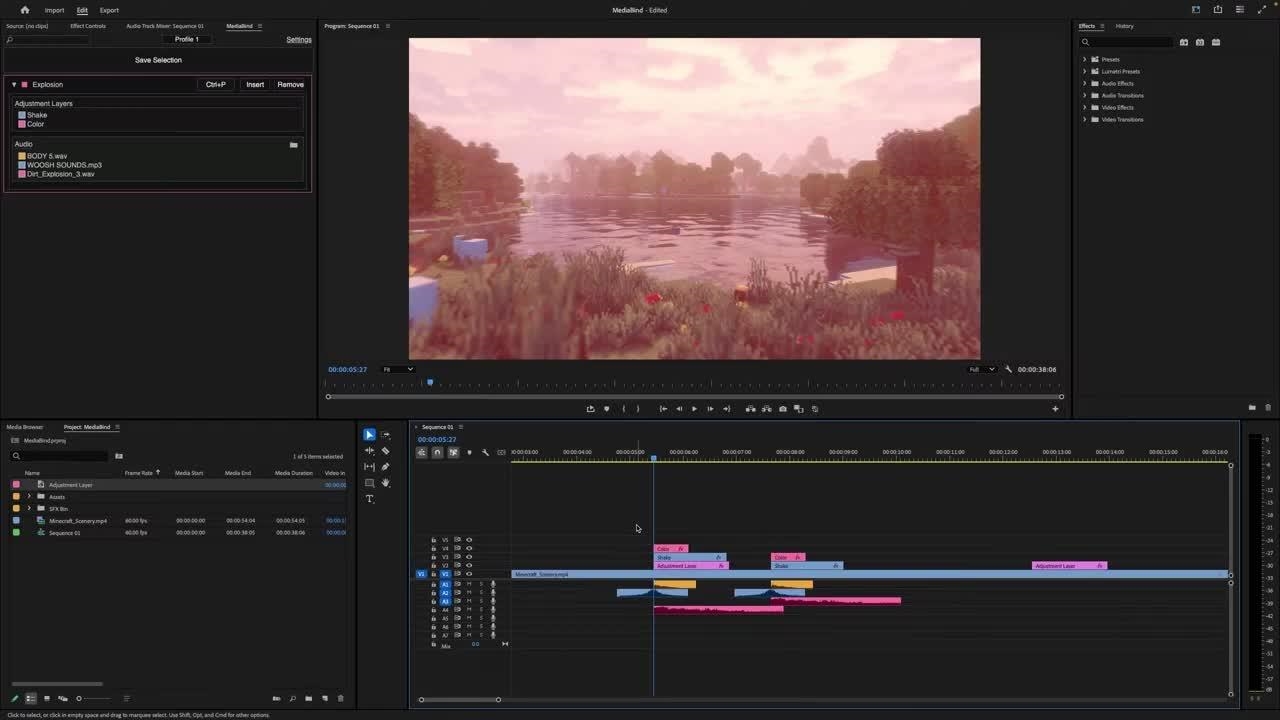The height and width of the screenshot is (720, 1280).
Task: Click the Export Frame camera icon
Action: [782, 409]
